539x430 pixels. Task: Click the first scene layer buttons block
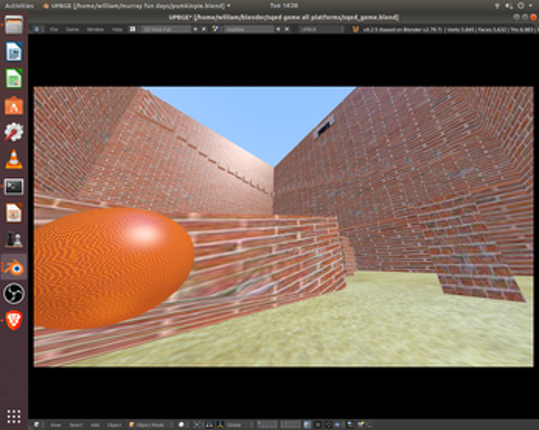[267, 425]
